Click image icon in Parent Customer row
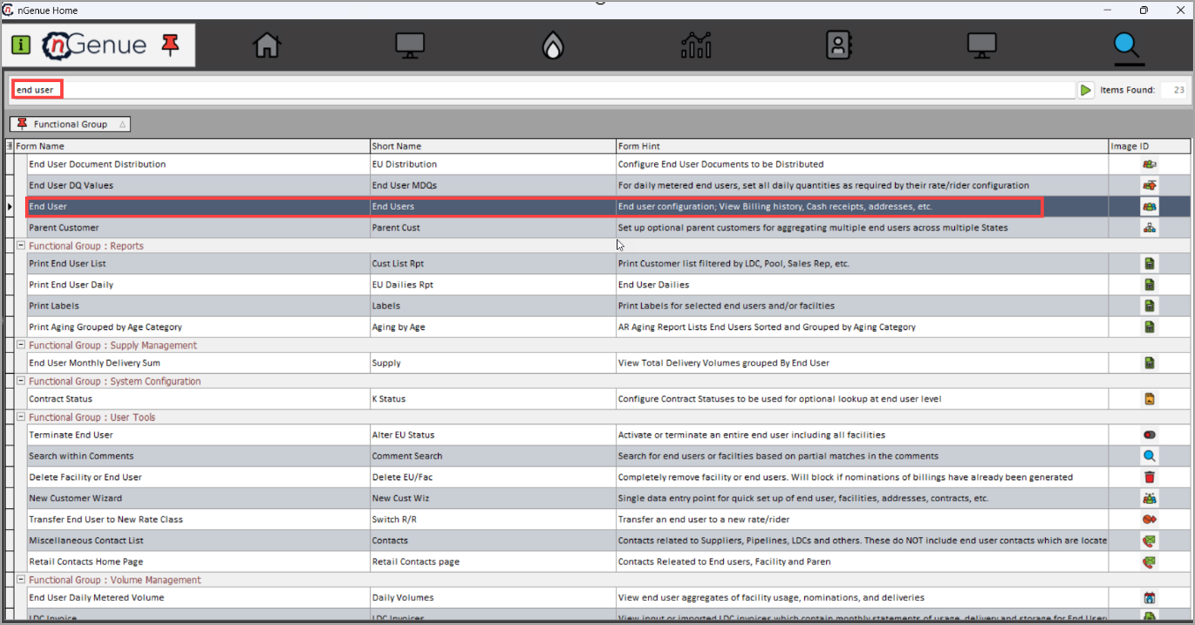The image size is (1195, 625). coord(1149,227)
